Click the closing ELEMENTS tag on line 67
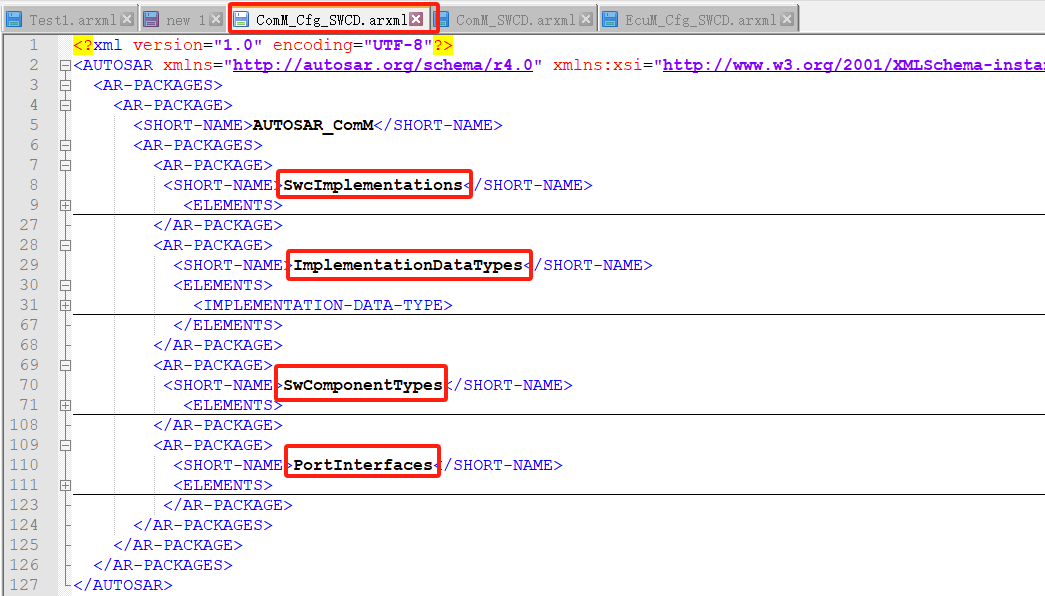Screen dimensions: 1045x596 (228, 325)
